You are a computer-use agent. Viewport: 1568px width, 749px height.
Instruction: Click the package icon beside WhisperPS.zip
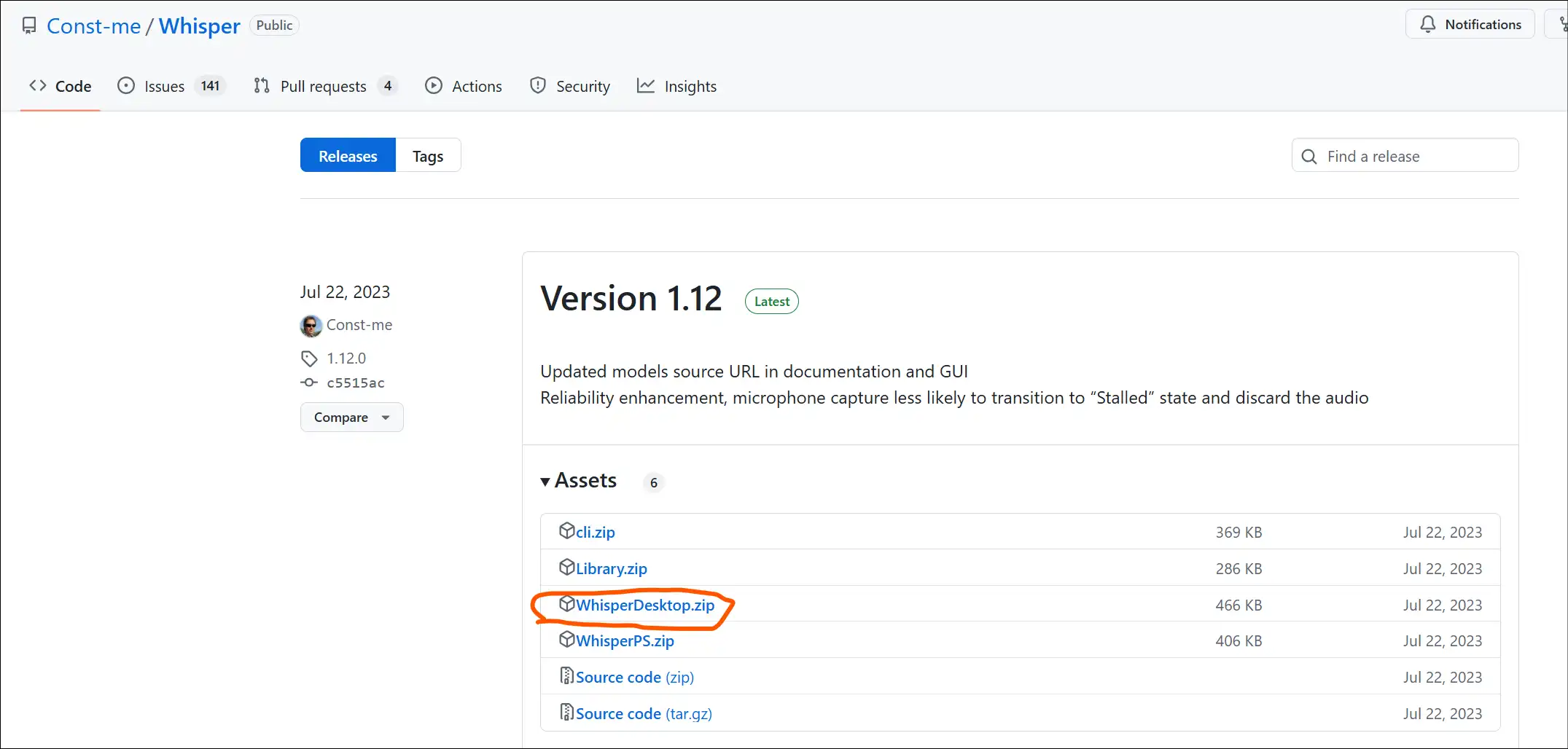(x=567, y=639)
